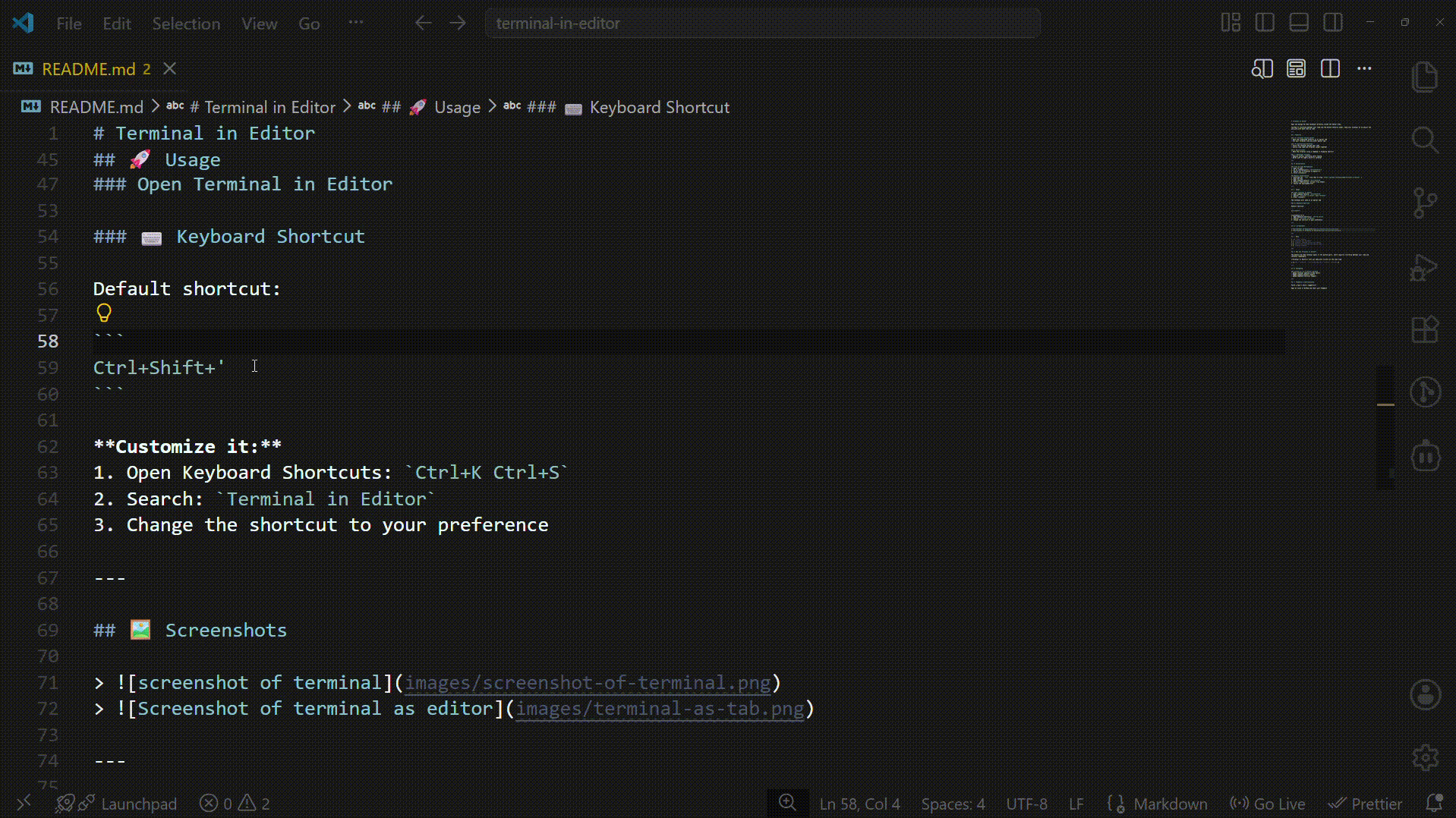This screenshot has height=818, width=1456.
Task: Open the editor More Actions ellipsis
Action: [1364, 69]
